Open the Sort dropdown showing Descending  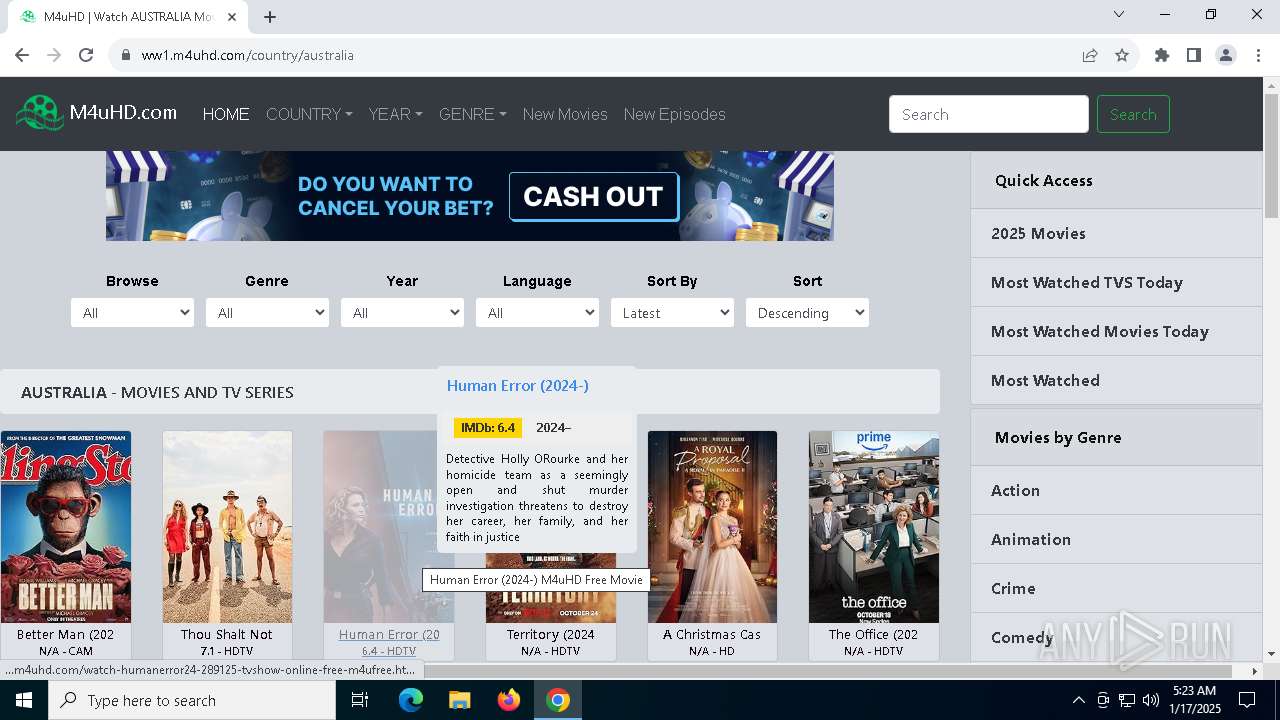coord(807,313)
